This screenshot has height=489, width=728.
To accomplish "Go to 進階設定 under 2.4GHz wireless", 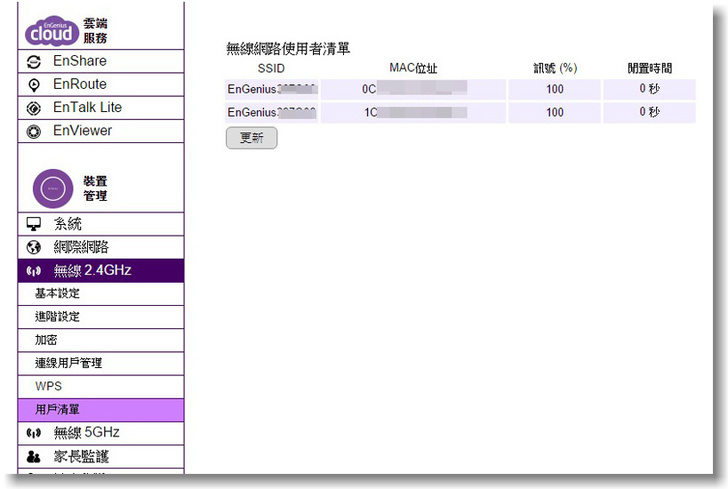I will 57,317.
